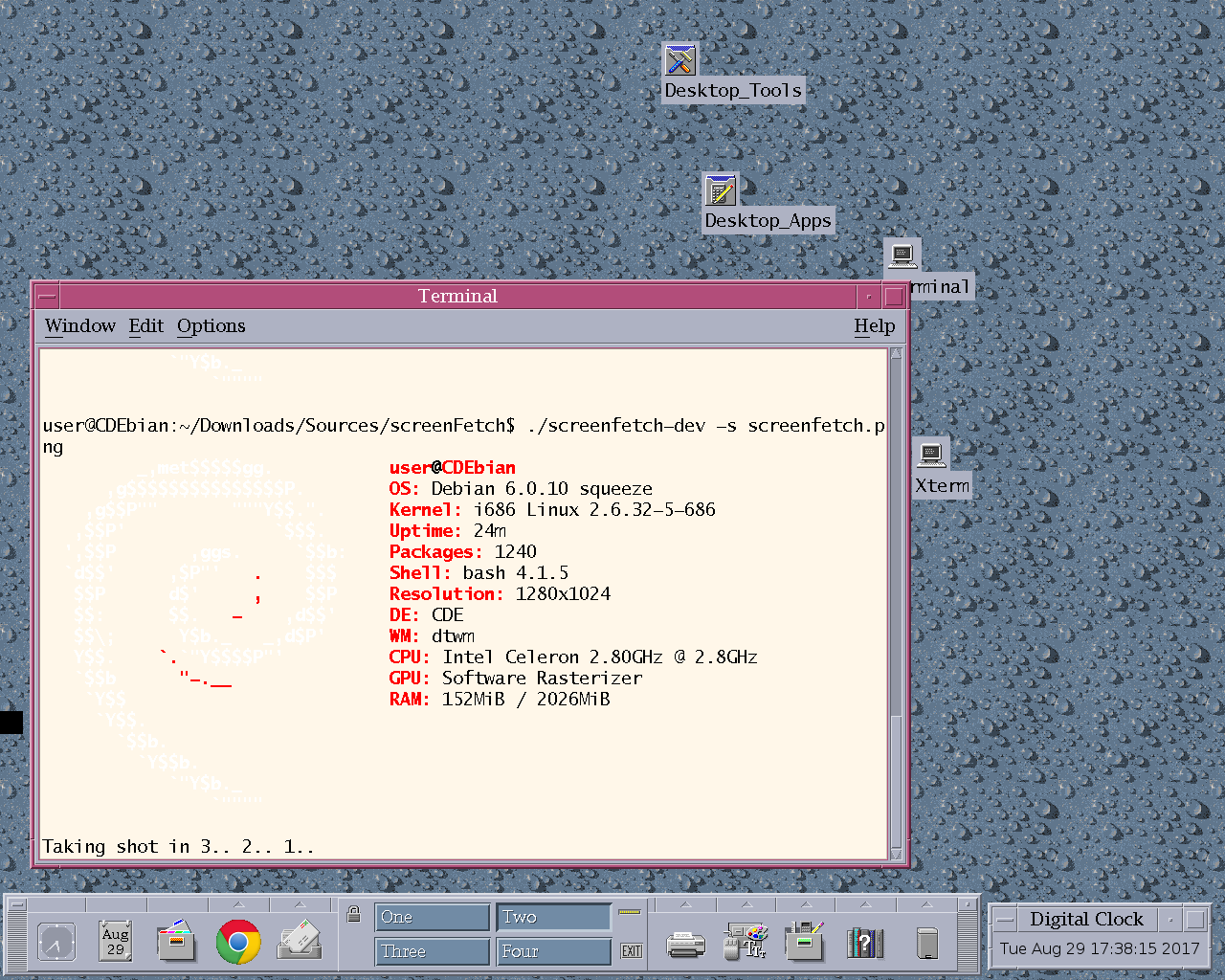Viewport: 1225px width, 980px height.
Task: Open the Edit menu in Terminal
Action: point(146,326)
